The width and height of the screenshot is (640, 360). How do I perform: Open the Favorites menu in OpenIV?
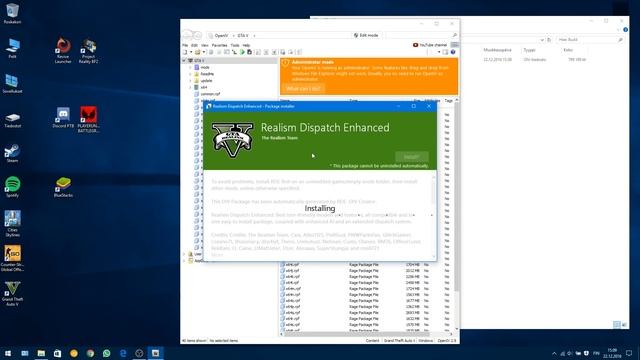coord(219,45)
